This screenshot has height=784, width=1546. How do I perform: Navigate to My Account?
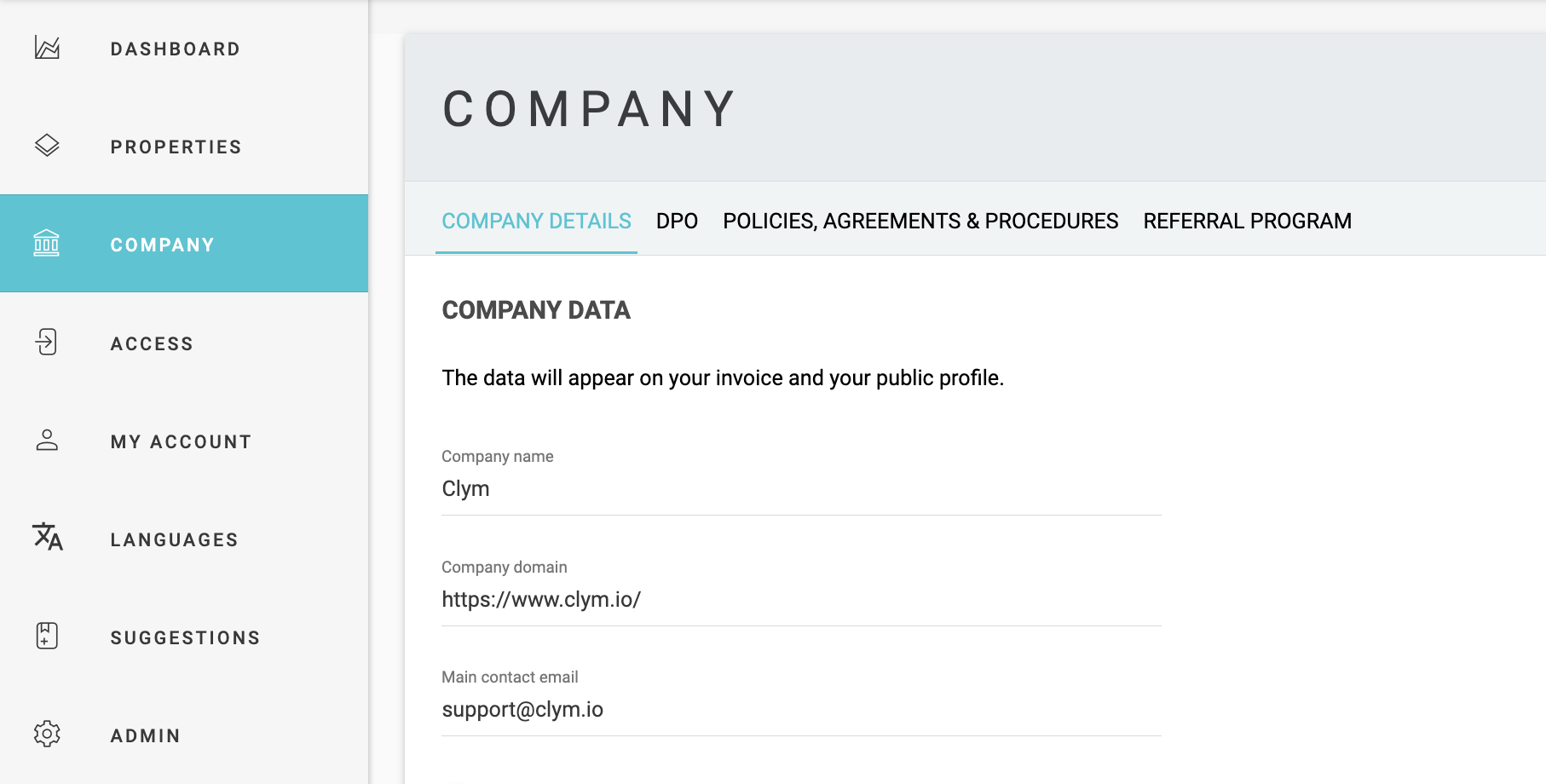[x=184, y=441]
